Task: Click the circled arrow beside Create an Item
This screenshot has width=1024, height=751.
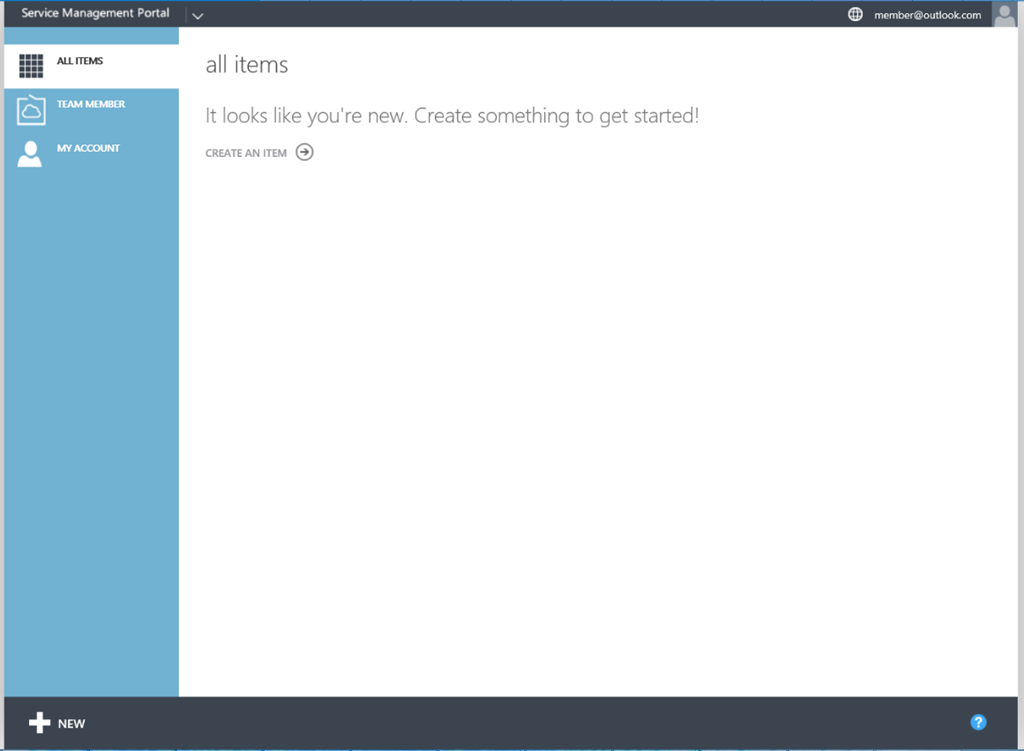Action: click(x=305, y=153)
